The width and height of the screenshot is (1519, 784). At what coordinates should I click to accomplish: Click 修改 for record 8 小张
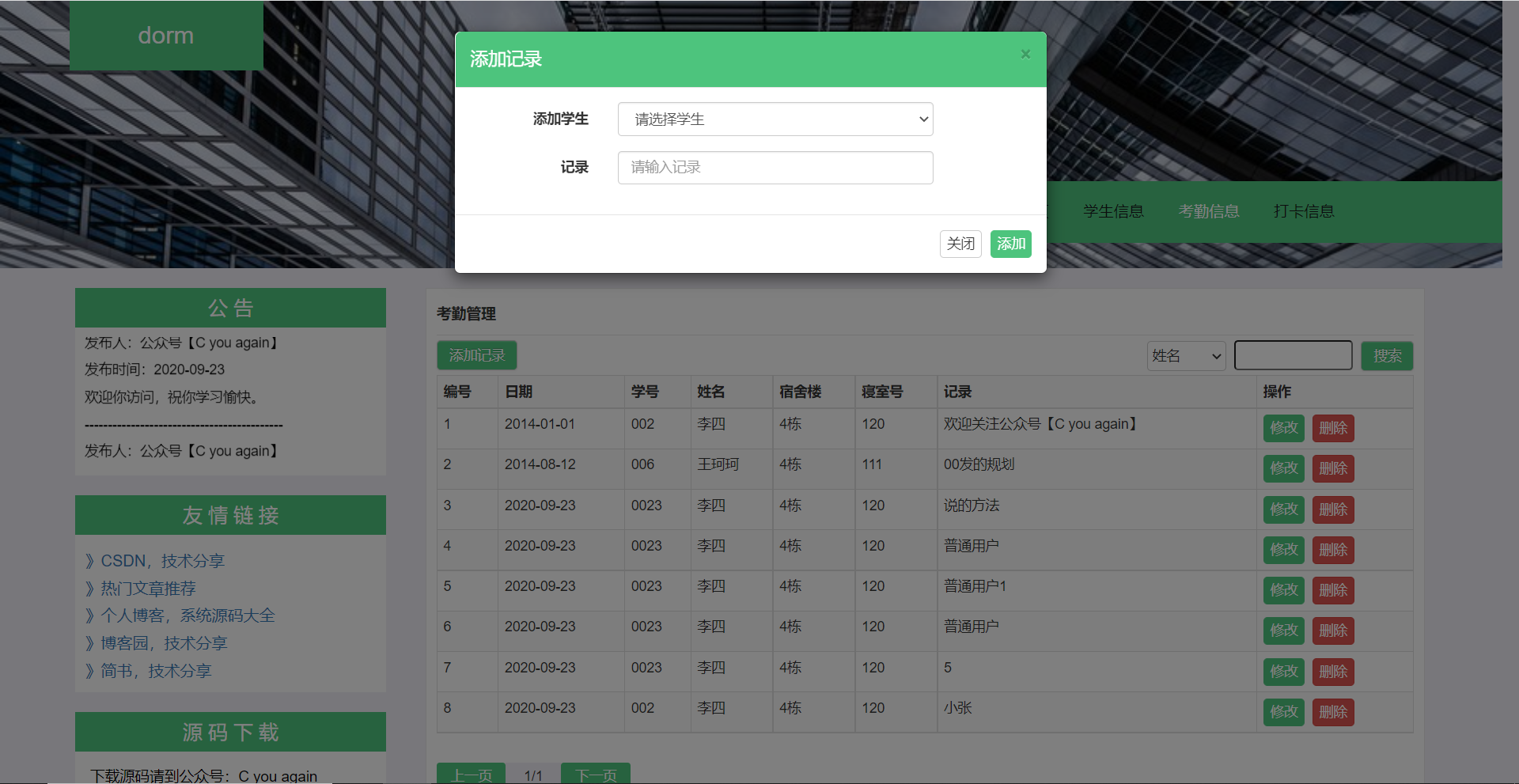tap(1284, 712)
